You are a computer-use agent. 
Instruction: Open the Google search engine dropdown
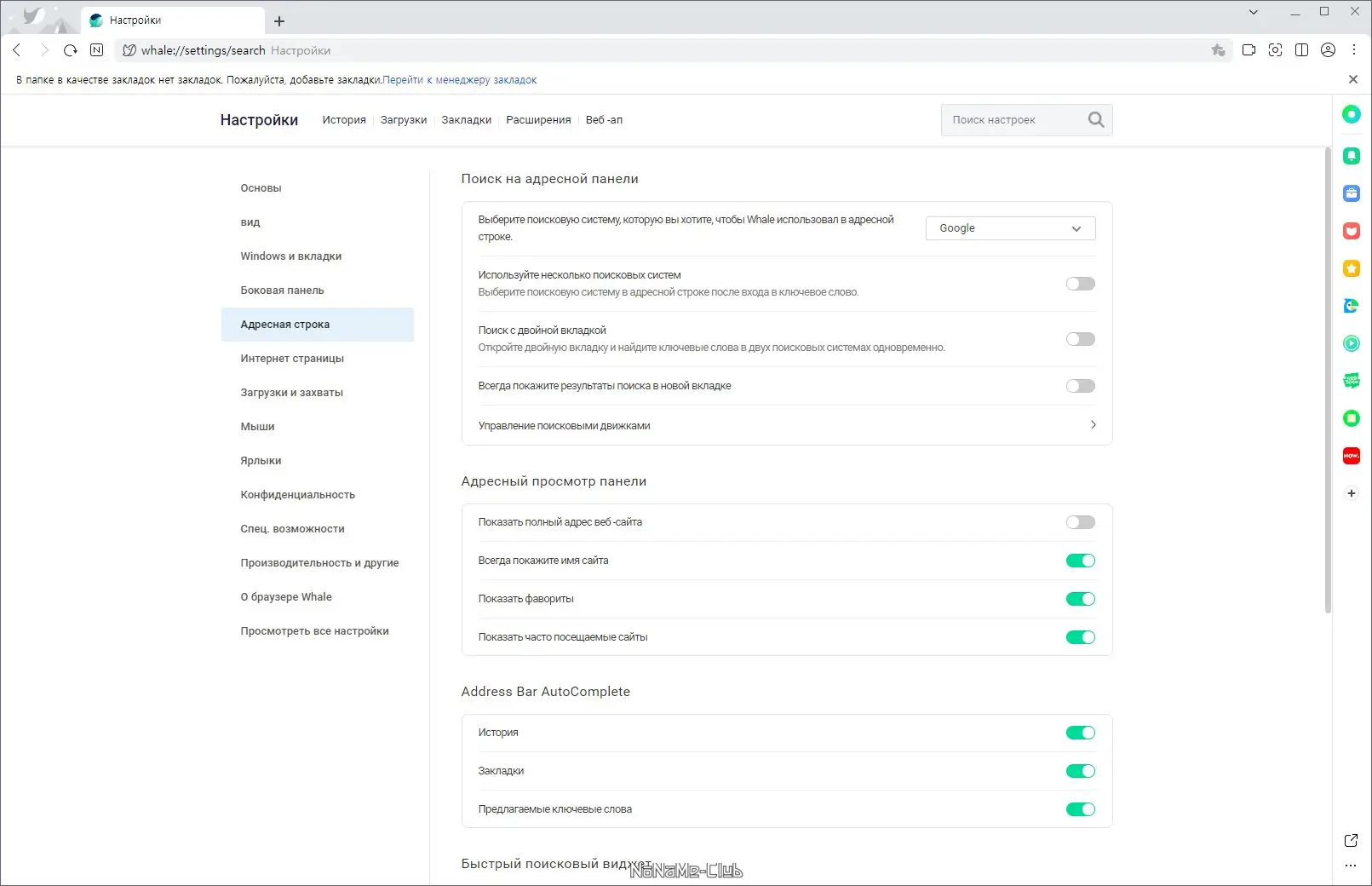(x=1010, y=228)
